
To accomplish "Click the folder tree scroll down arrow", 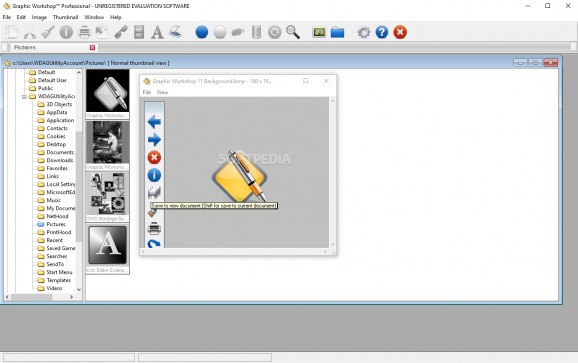I will tap(79, 290).
